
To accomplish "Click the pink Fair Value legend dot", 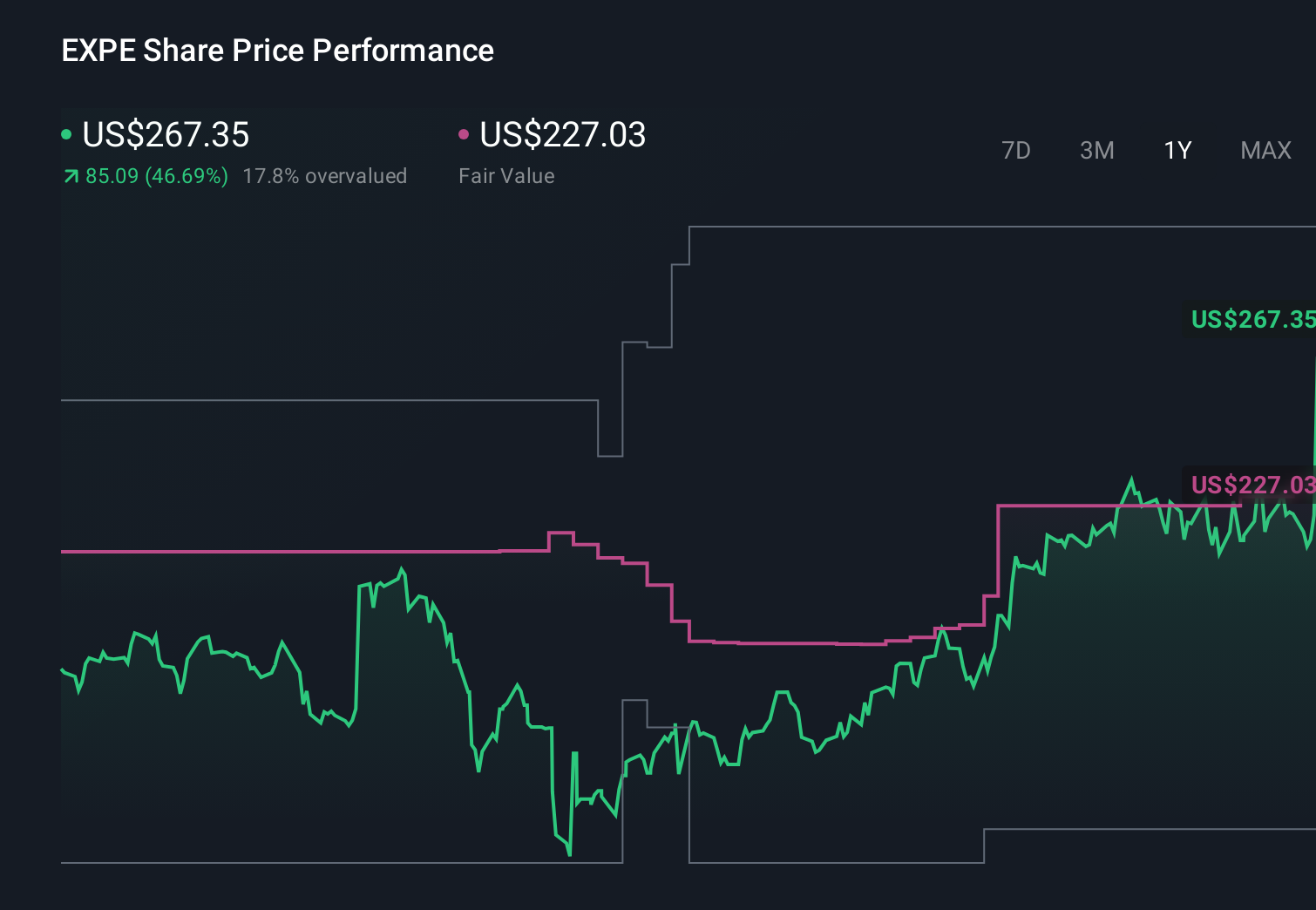I will coord(465,133).
